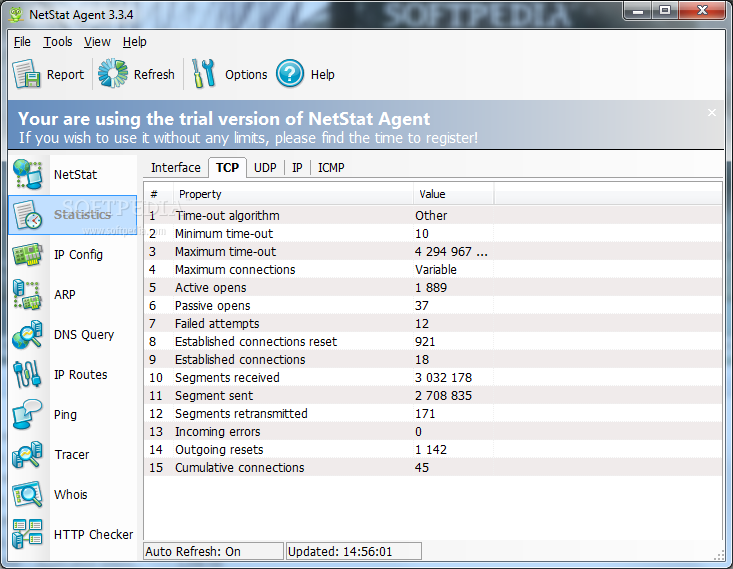Viewport: 733px width, 569px height.
Task: Switch to the UDP tab
Action: [265, 167]
